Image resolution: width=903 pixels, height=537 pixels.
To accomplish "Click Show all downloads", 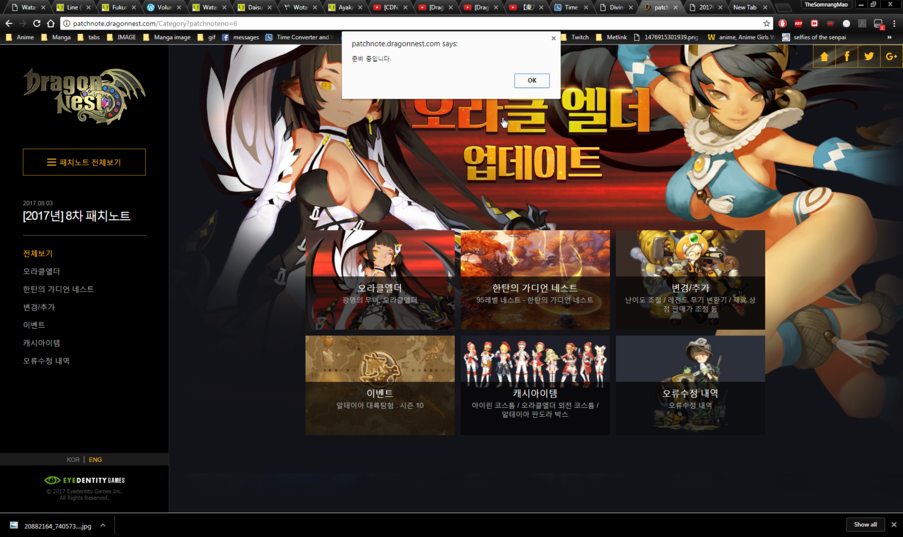I will click(x=865, y=524).
